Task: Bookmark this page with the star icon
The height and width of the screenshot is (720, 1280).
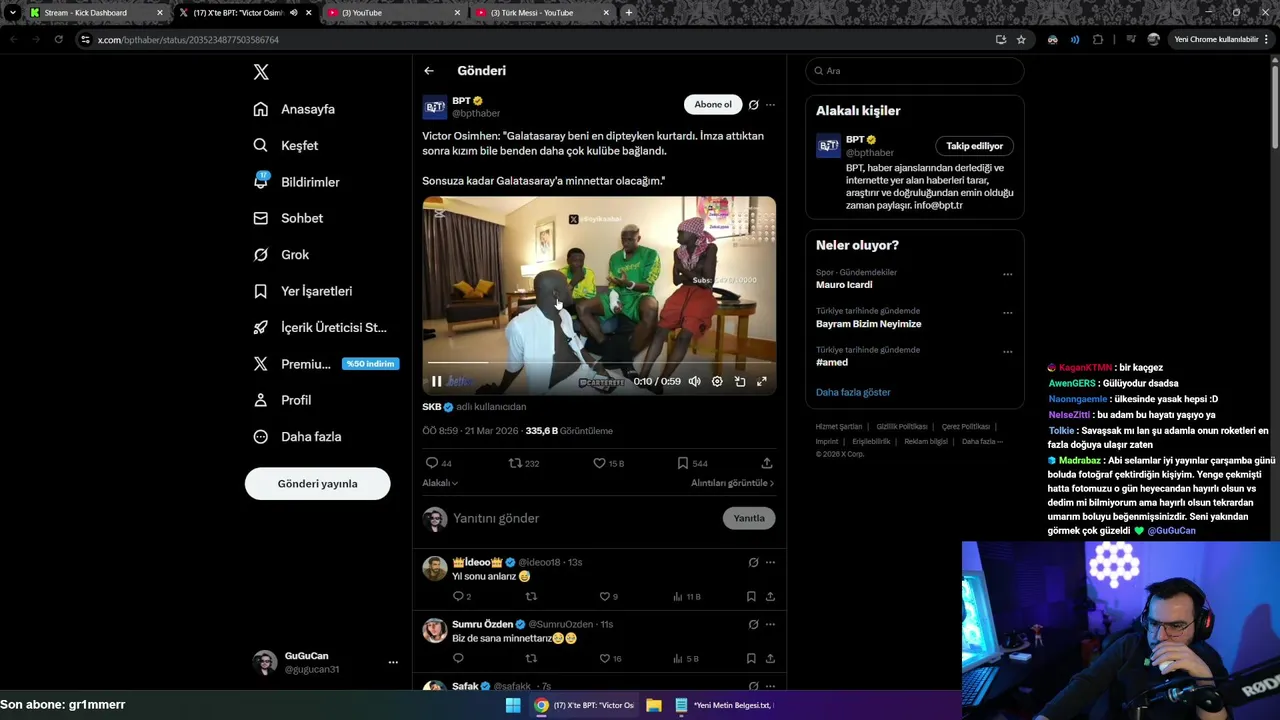Action: pyautogui.click(x=1021, y=40)
